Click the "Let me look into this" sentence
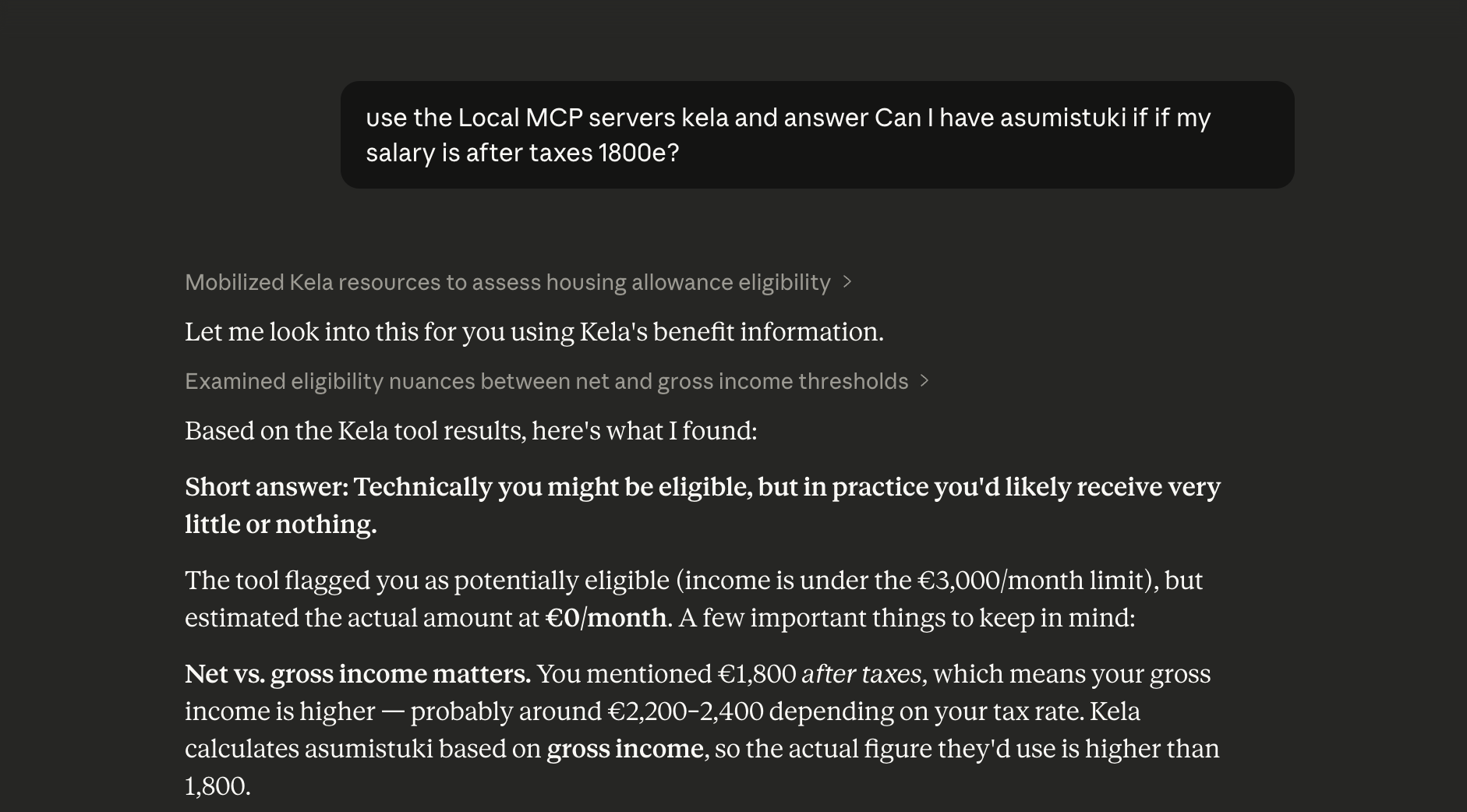The image size is (1467, 812). pos(534,332)
